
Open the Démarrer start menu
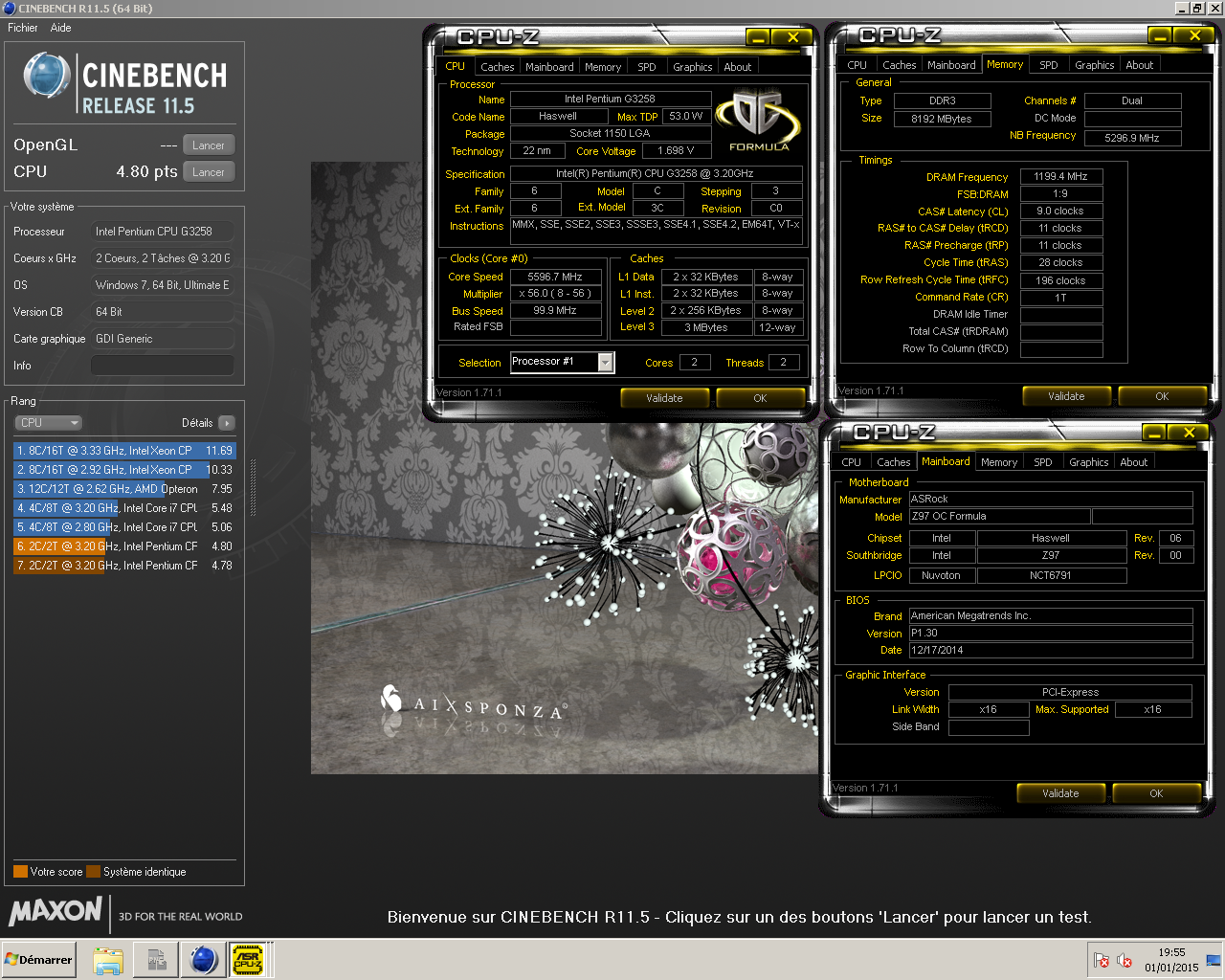point(39,960)
